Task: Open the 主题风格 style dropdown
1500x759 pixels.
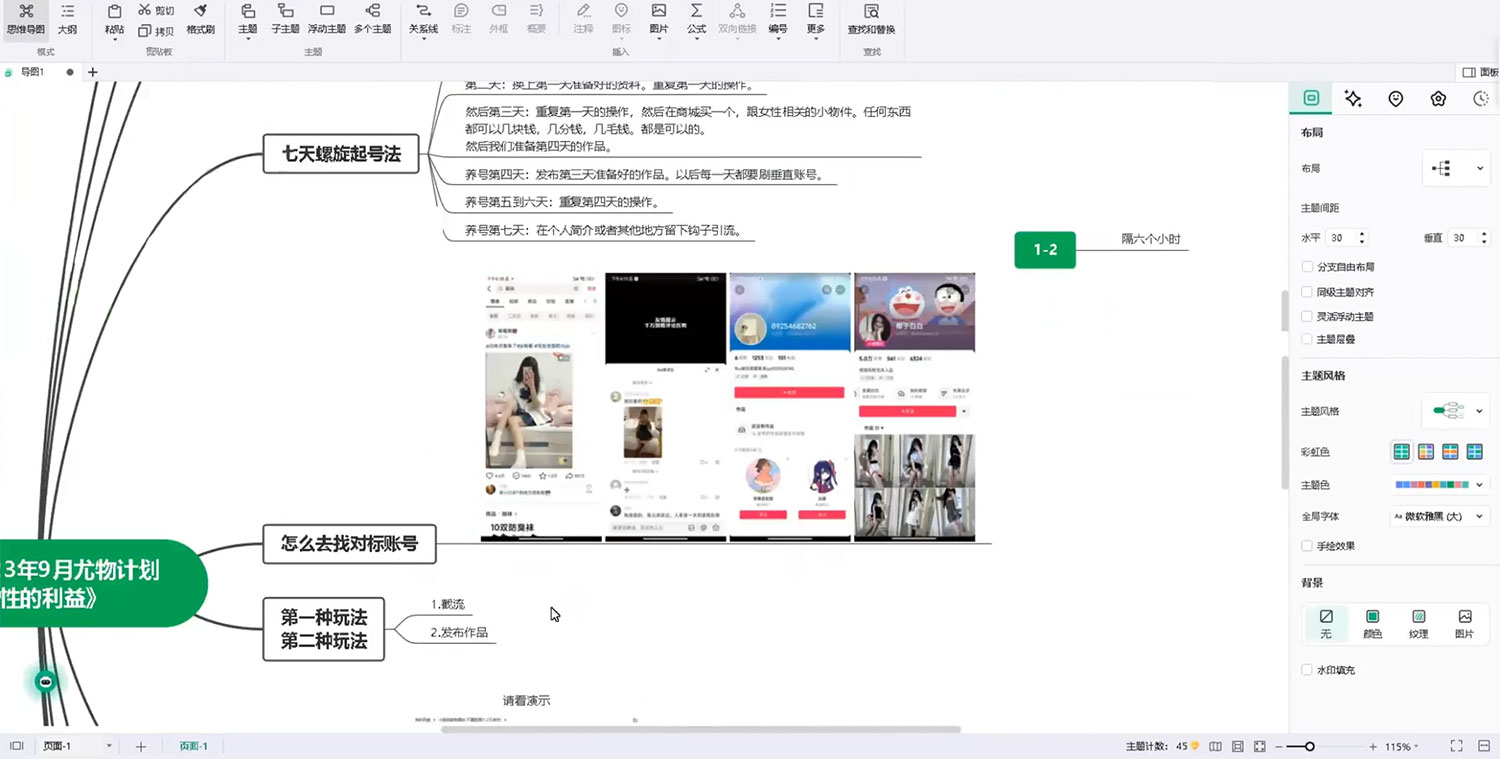Action: tap(1455, 411)
